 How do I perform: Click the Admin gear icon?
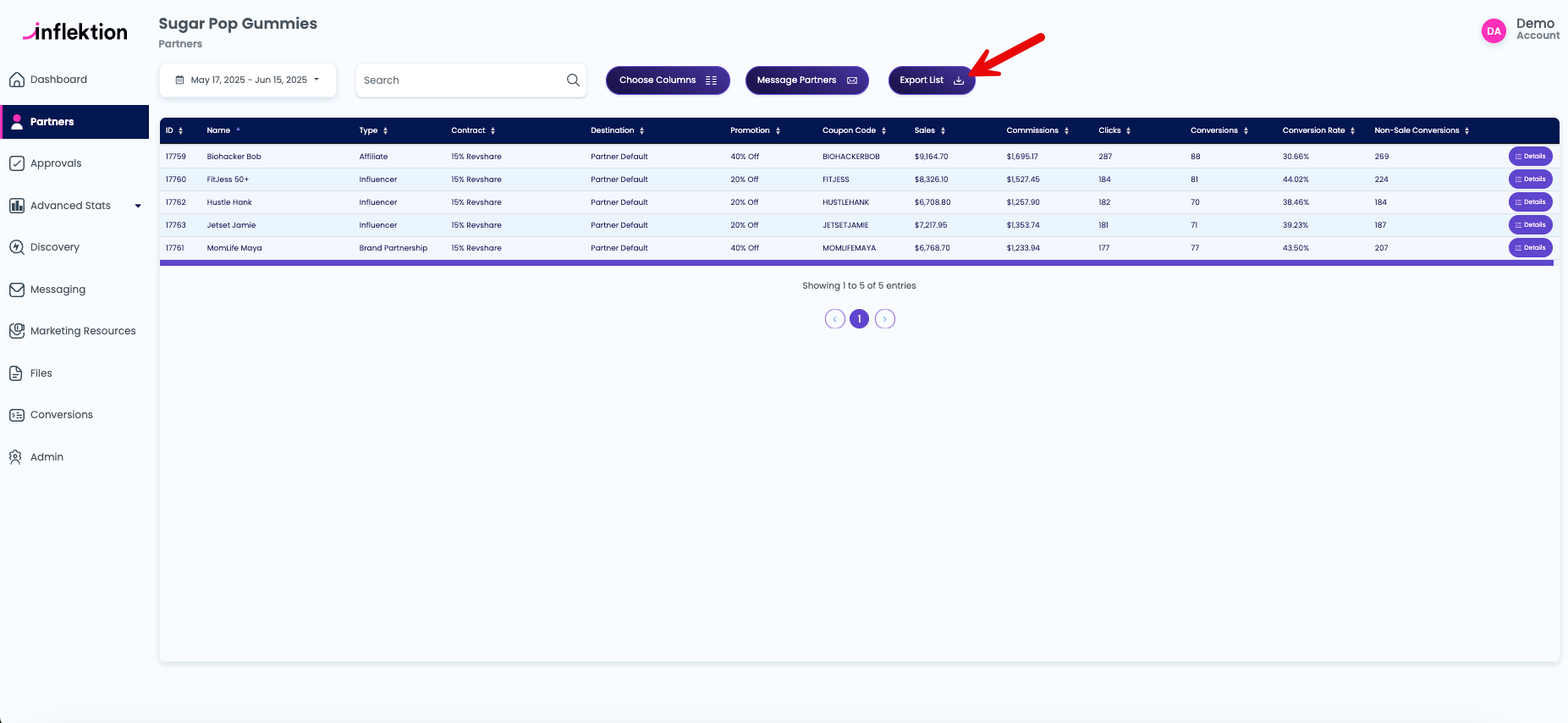pos(16,457)
